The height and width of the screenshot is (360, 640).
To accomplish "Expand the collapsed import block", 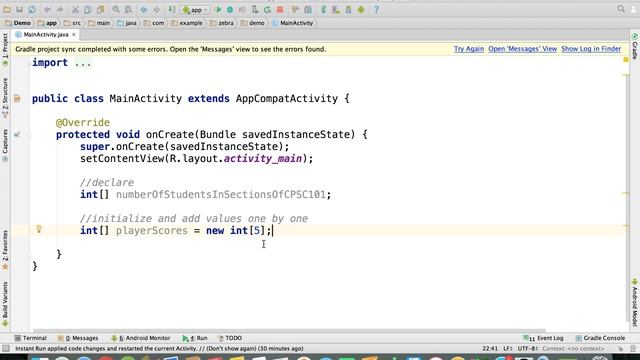I will (83, 63).
